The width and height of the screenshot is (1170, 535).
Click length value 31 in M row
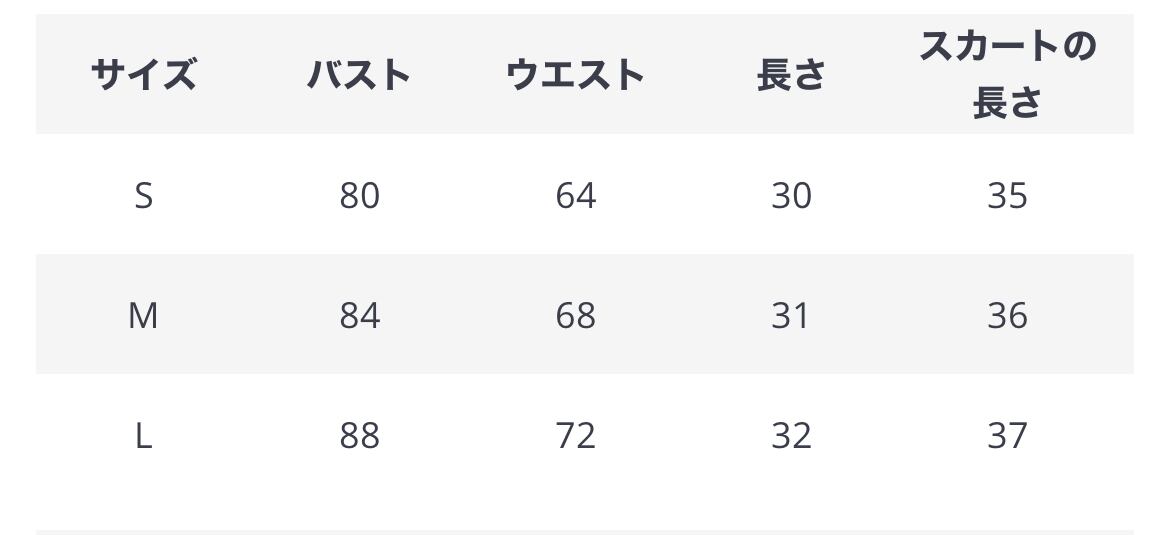point(791,315)
